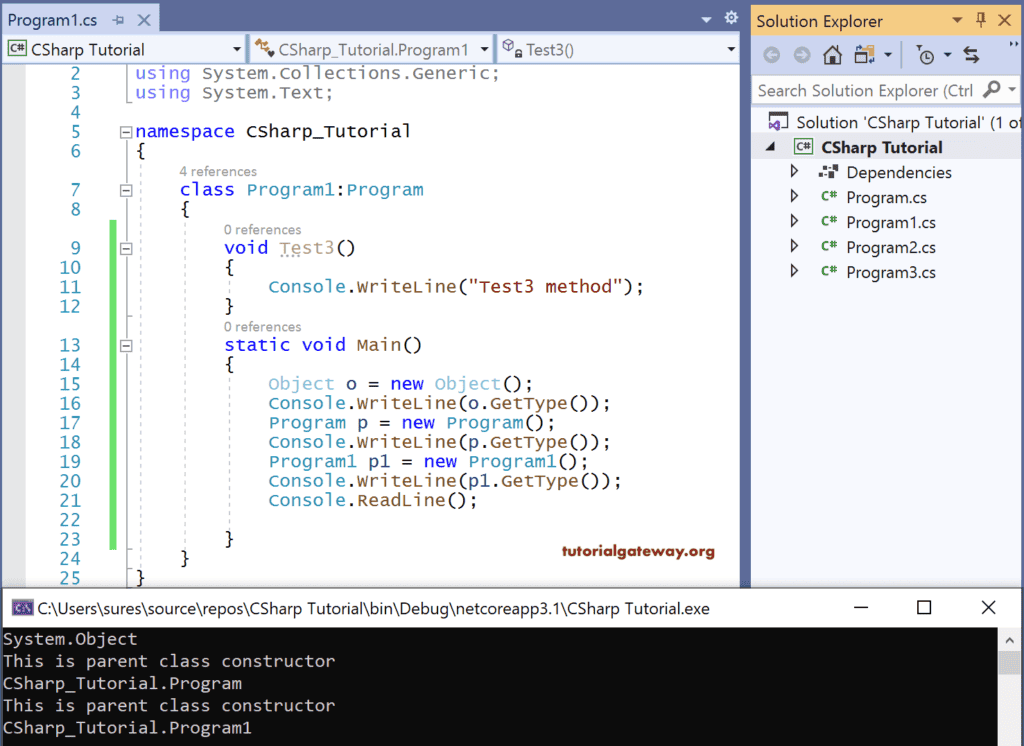Toggle pin on Program1.cs tab
Screen dimensions: 1024x746
coord(119,20)
